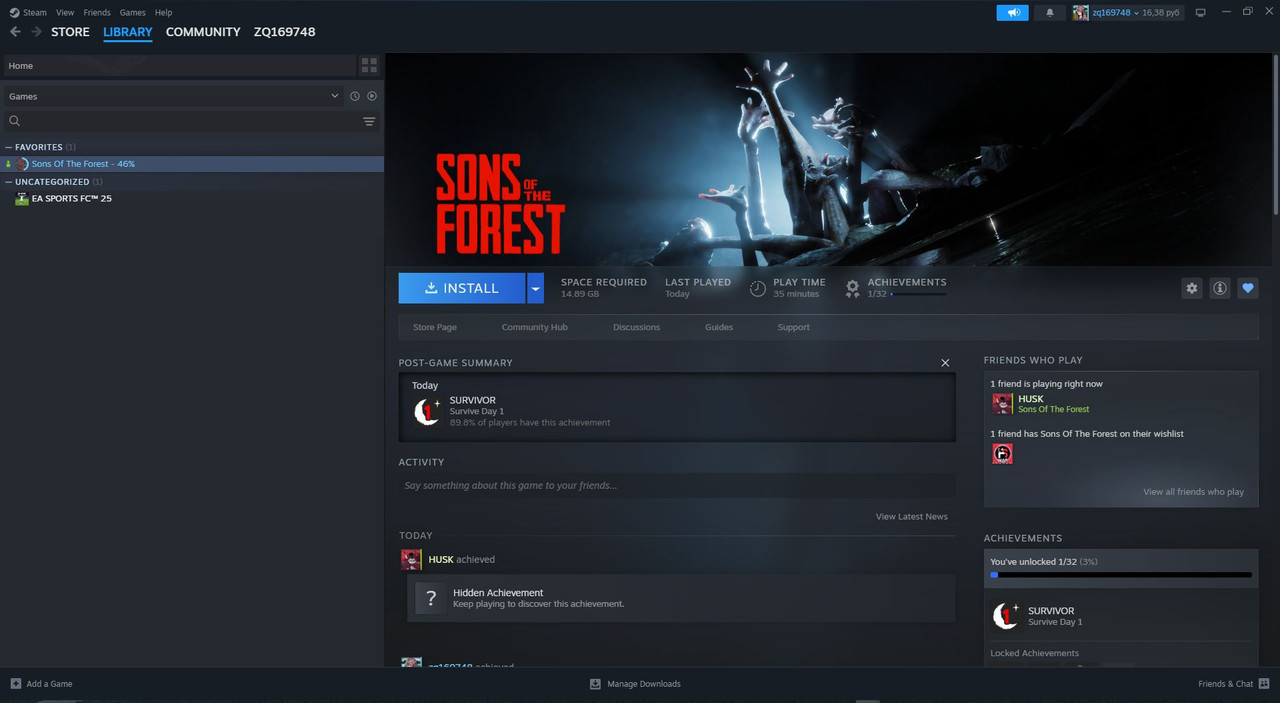The height and width of the screenshot is (703, 1280).
Task: Close the post-game summary with X
Action: [945, 363]
